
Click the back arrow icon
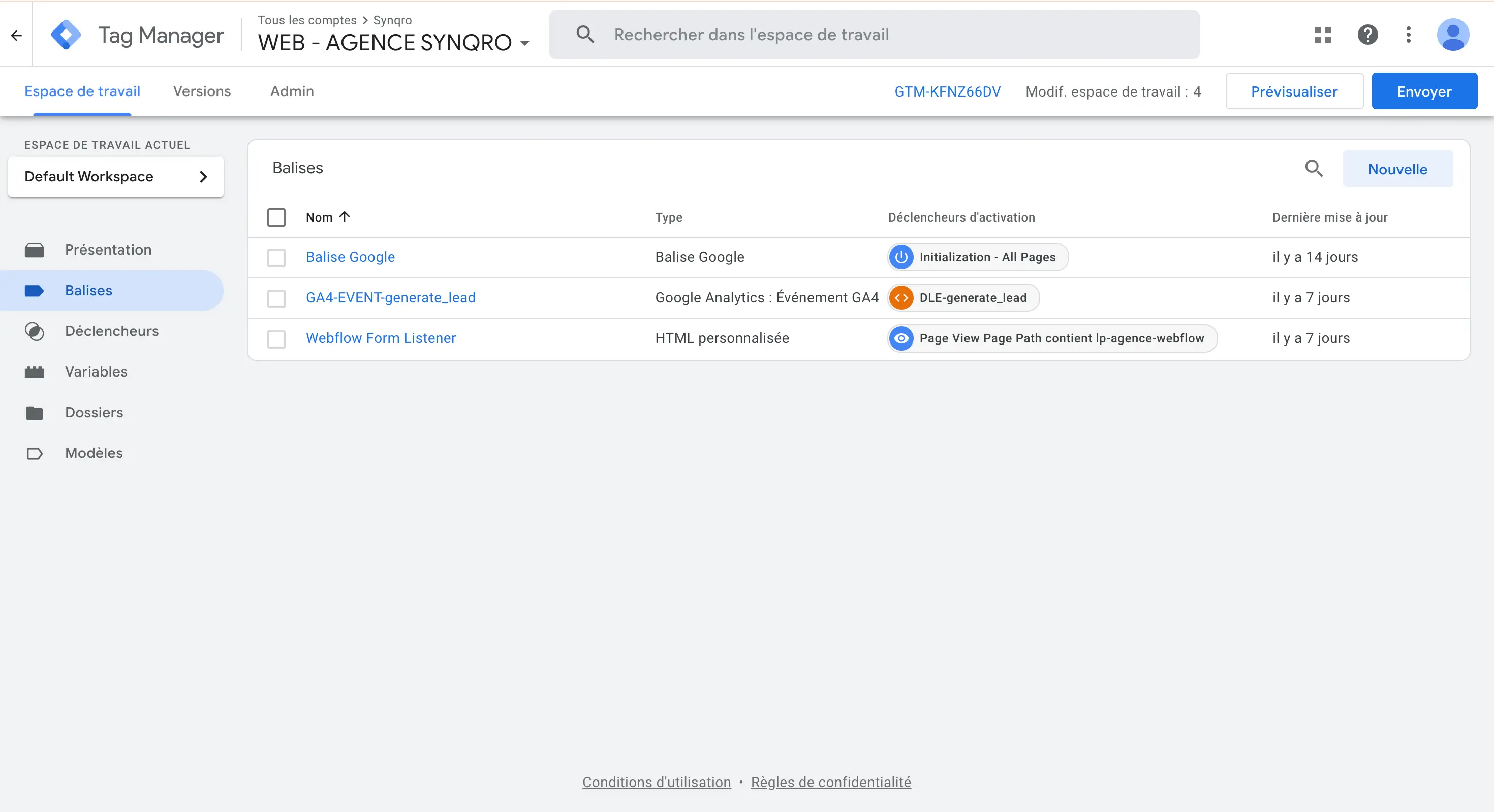tap(16, 36)
